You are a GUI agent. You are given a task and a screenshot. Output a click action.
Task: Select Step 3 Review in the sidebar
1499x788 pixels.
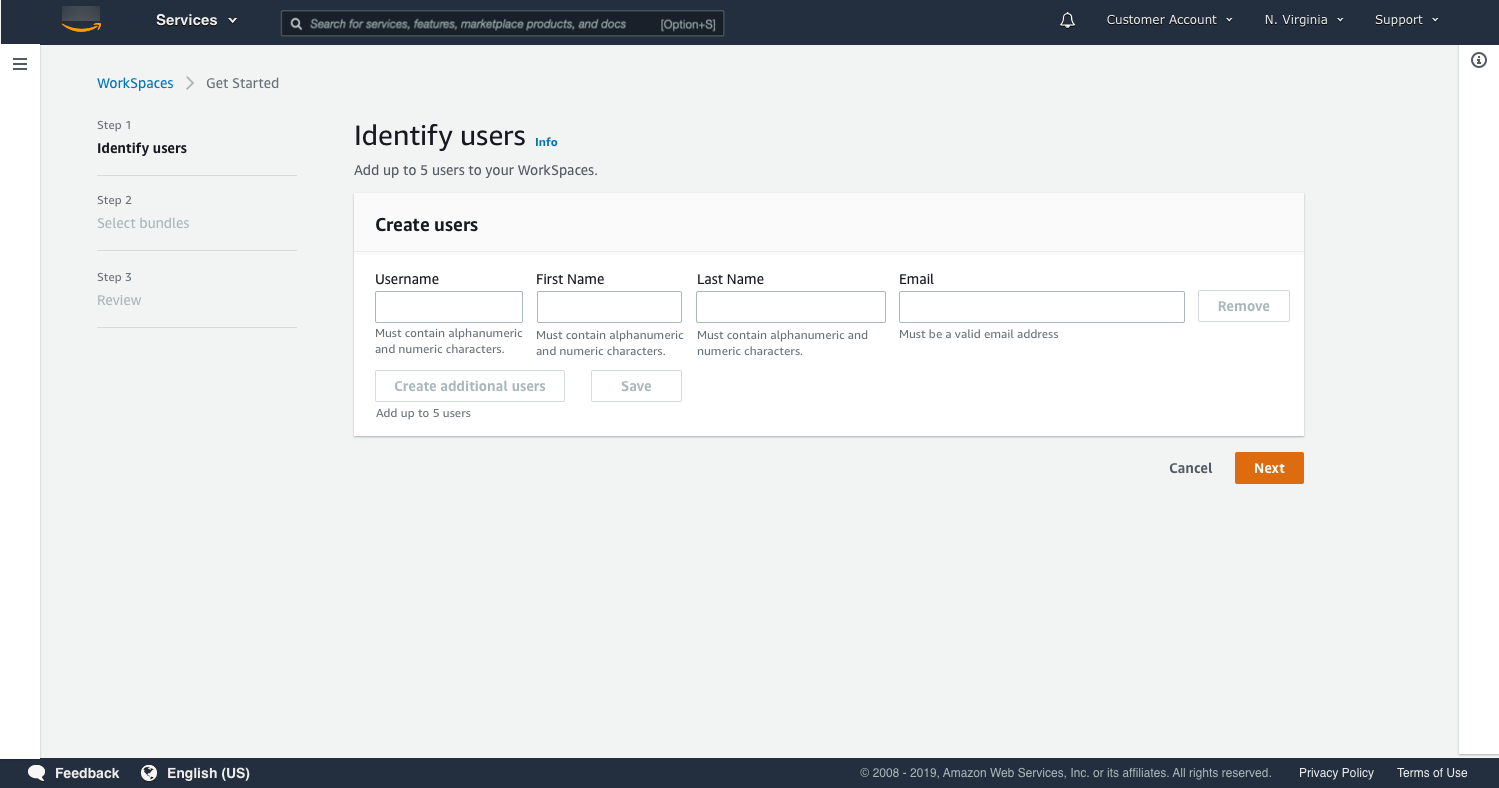point(119,299)
